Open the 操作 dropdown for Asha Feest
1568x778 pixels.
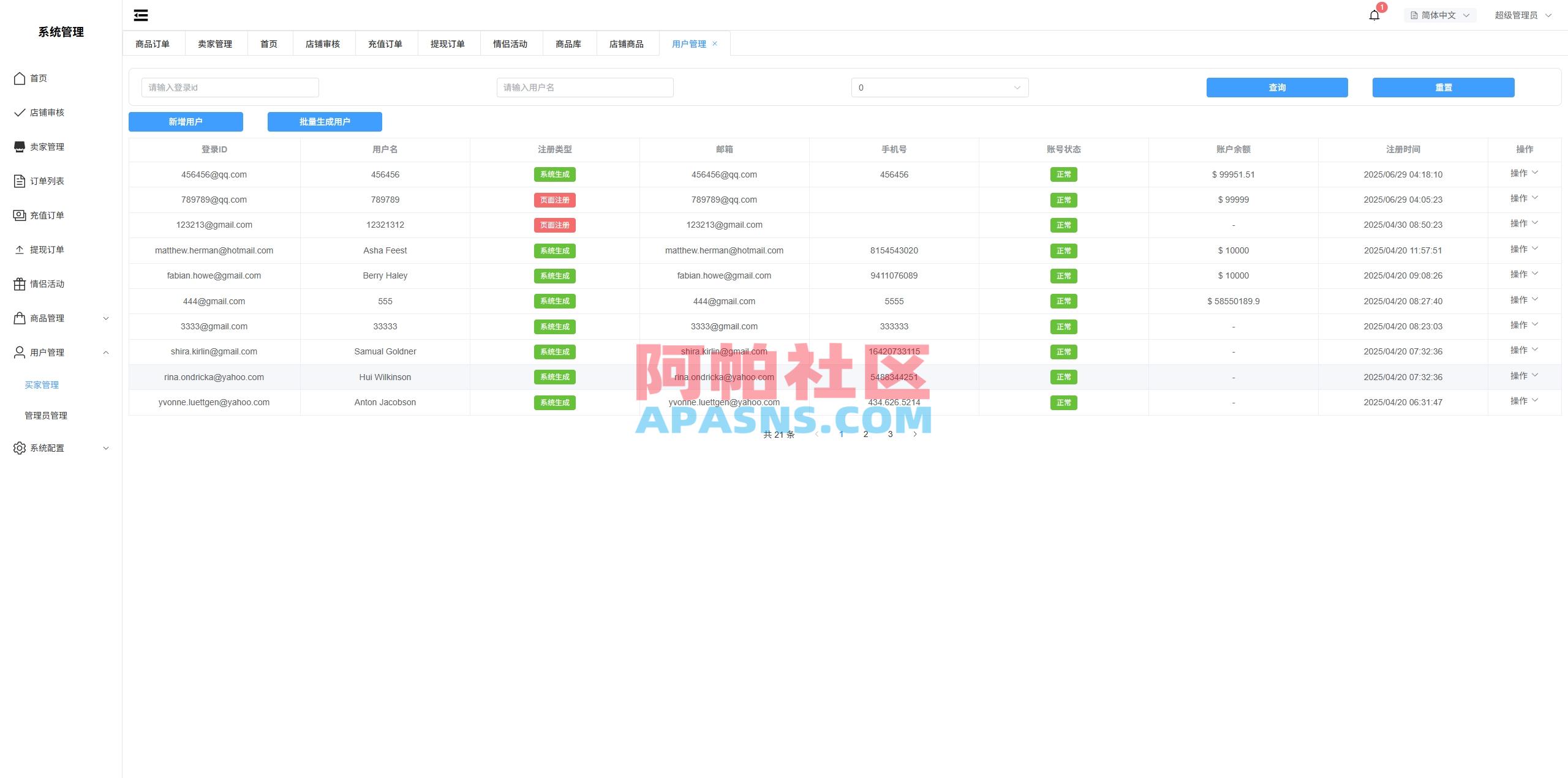click(1525, 249)
